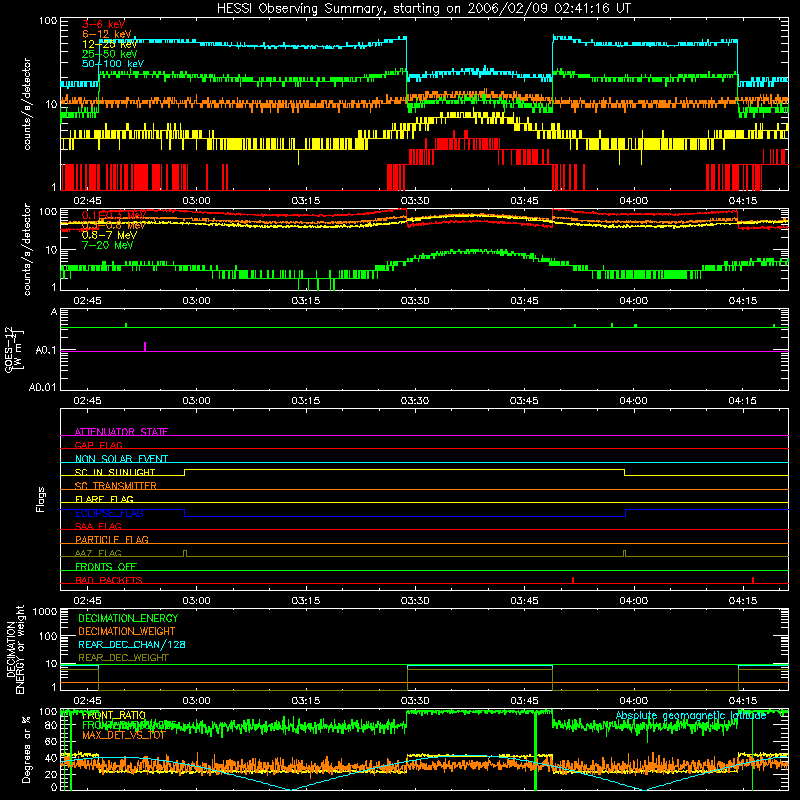The height and width of the screenshot is (800, 800).
Task: Click the 03:30 time label under the top panel
Action: pos(415,201)
